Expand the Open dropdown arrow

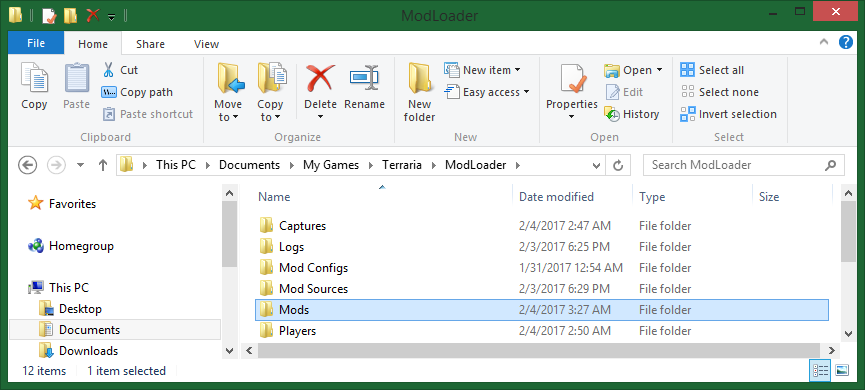(659, 70)
